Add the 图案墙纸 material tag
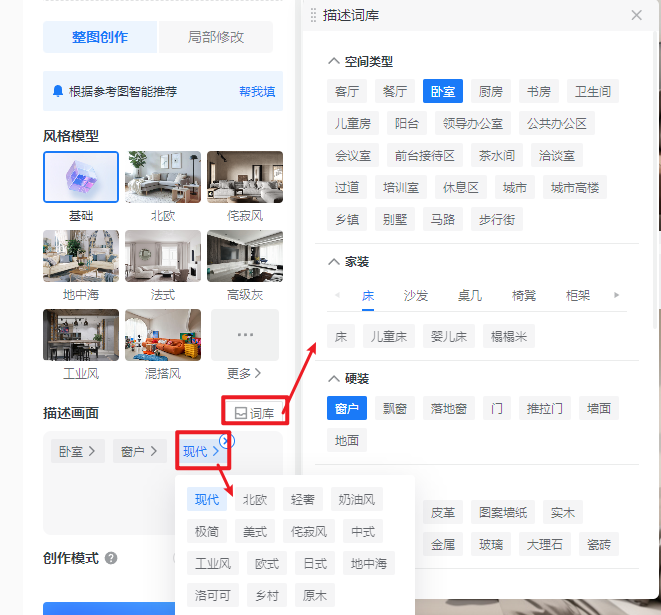The width and height of the screenshot is (661, 615). pos(503,512)
